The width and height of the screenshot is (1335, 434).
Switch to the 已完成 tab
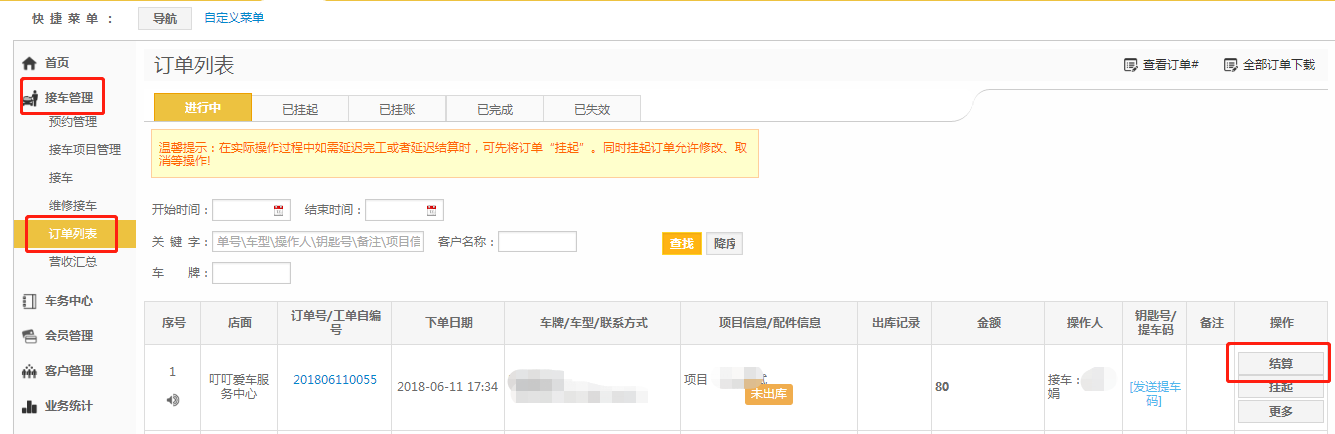click(x=494, y=109)
